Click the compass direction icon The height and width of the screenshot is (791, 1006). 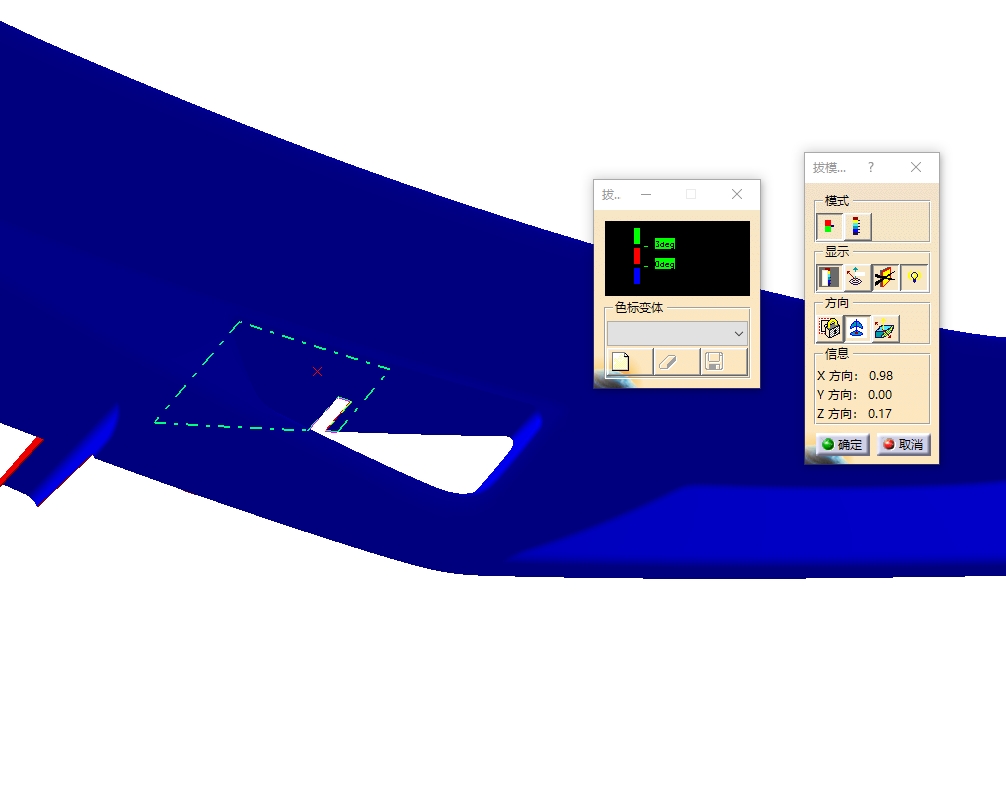(857, 328)
